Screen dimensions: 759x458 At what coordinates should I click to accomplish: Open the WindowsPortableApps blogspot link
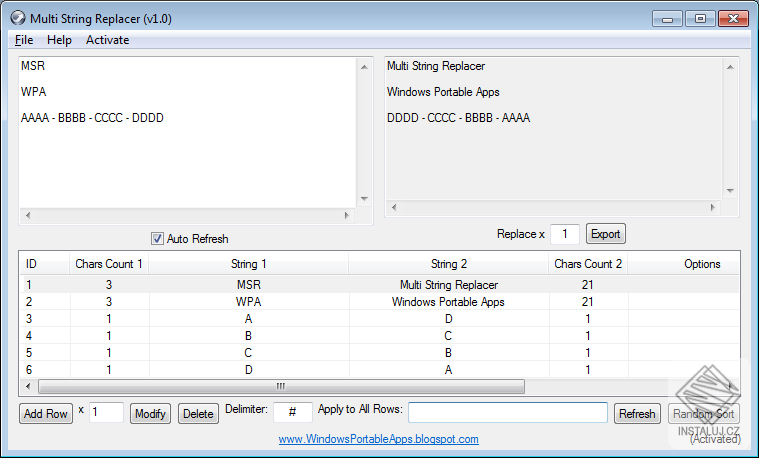[x=378, y=439]
